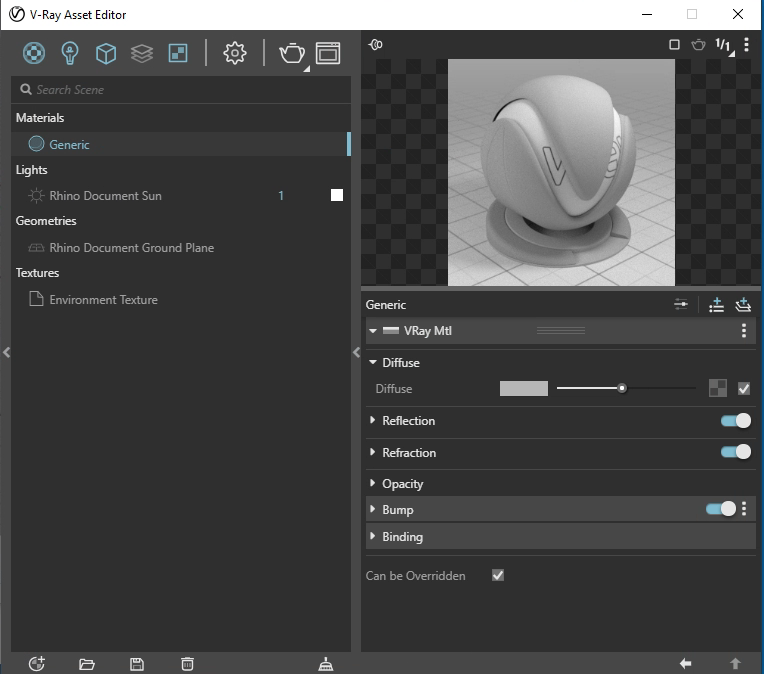Click the material preview render thumbnail
Screen dimensions: 764x674
coord(561,173)
